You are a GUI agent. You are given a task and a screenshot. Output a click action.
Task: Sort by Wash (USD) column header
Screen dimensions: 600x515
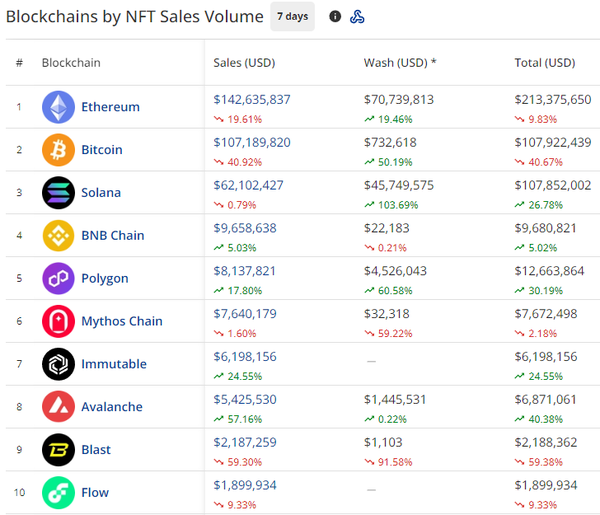400,63
